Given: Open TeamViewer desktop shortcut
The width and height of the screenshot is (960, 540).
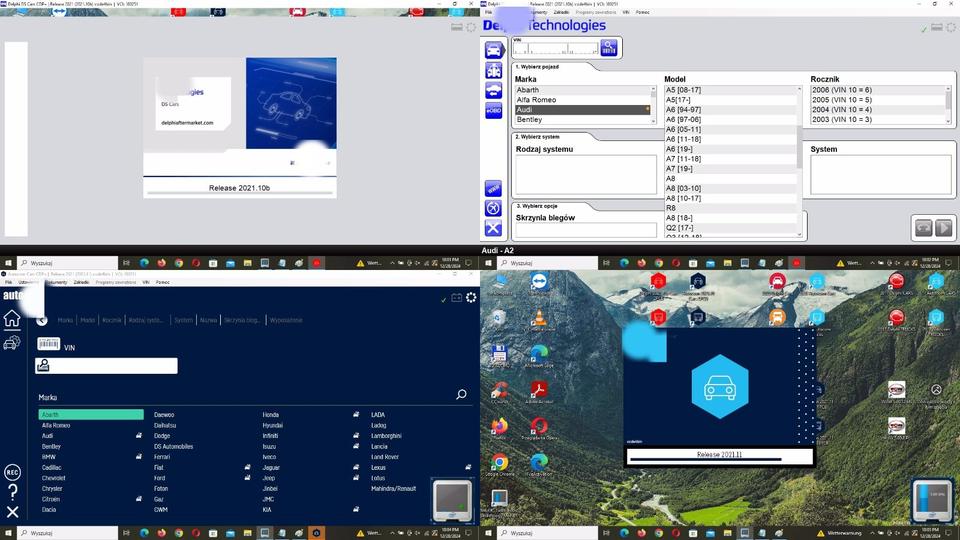Looking at the screenshot, I should click(539, 283).
